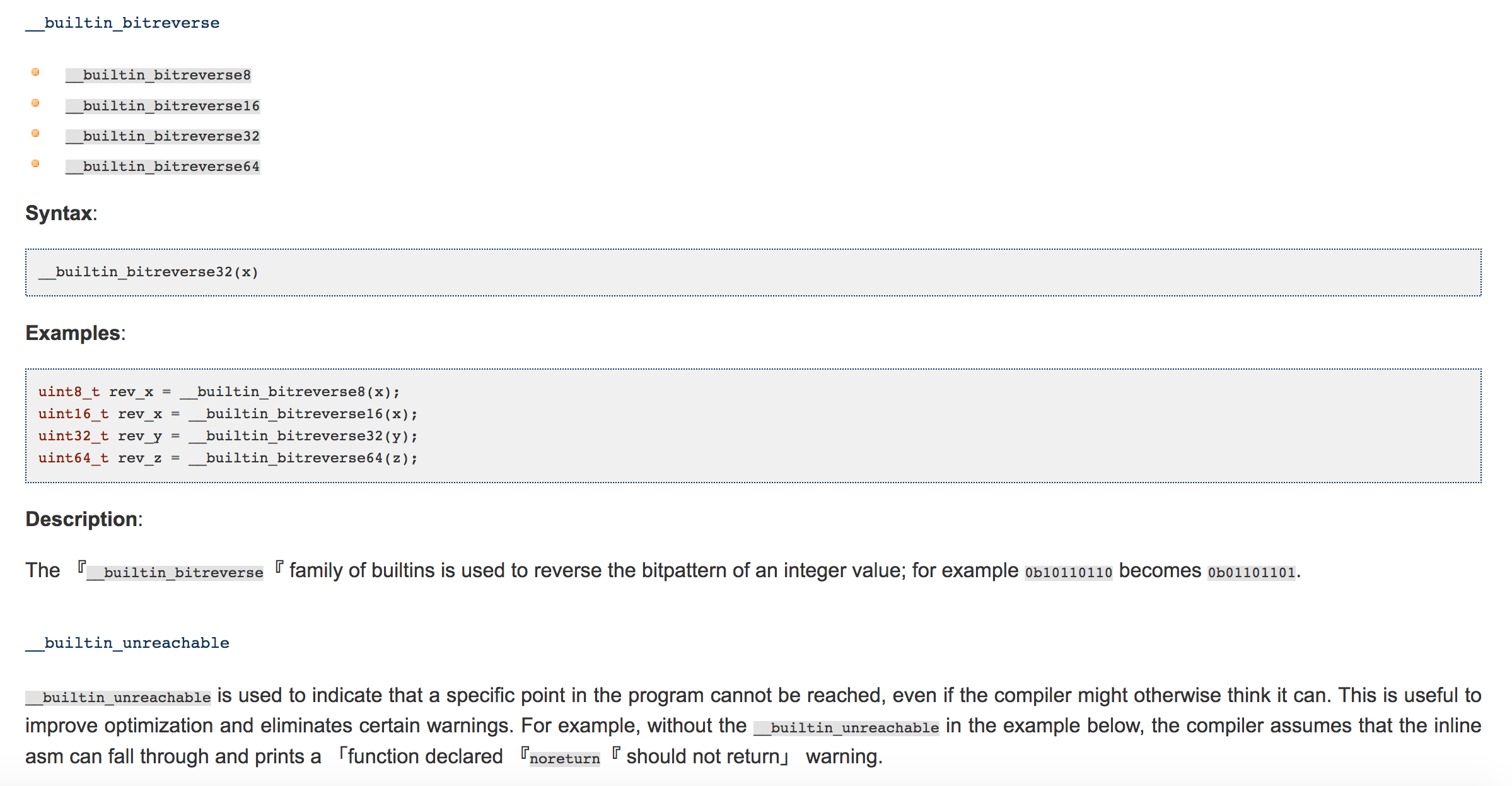This screenshot has height=786, width=1512.
Task: Click the uint8_t rev_x example code line
Action: pos(219,392)
